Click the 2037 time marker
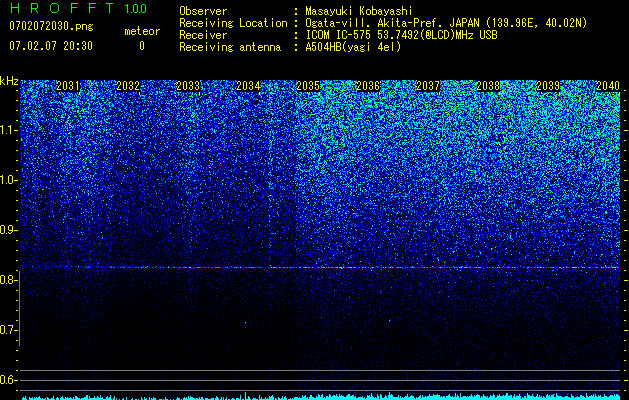629x400 pixels. pyautogui.click(x=428, y=86)
